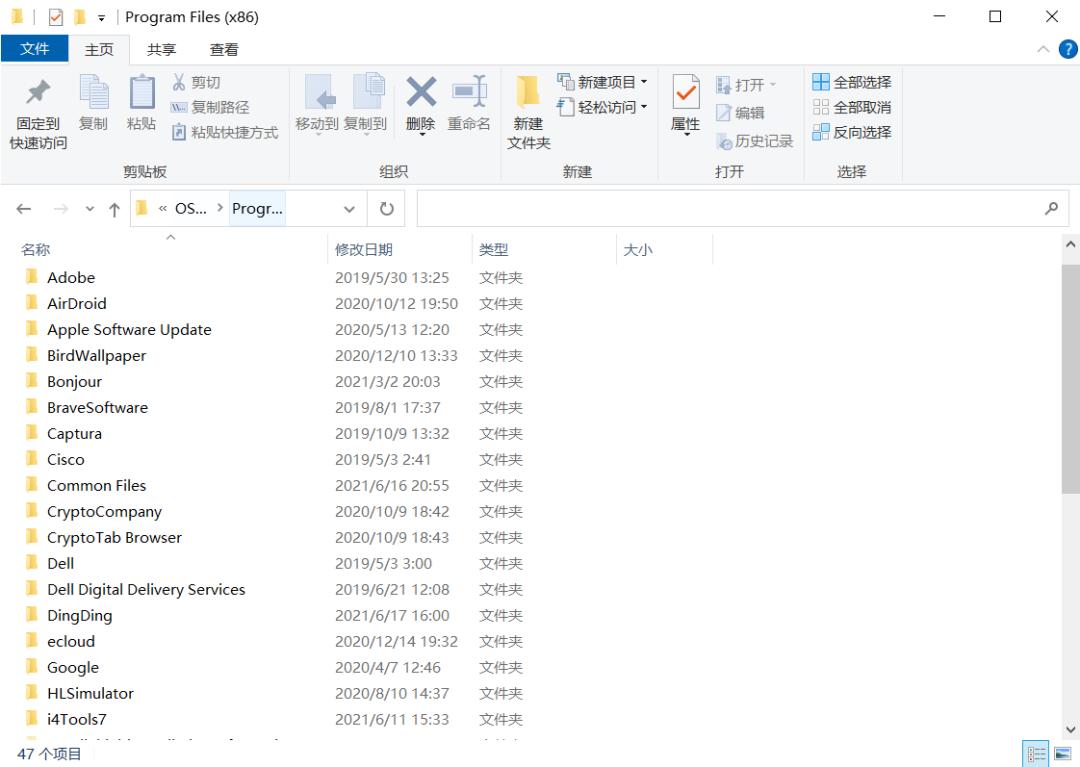Switch to large icons view in status bar
Screen dimensions: 1080x767
point(1060,754)
